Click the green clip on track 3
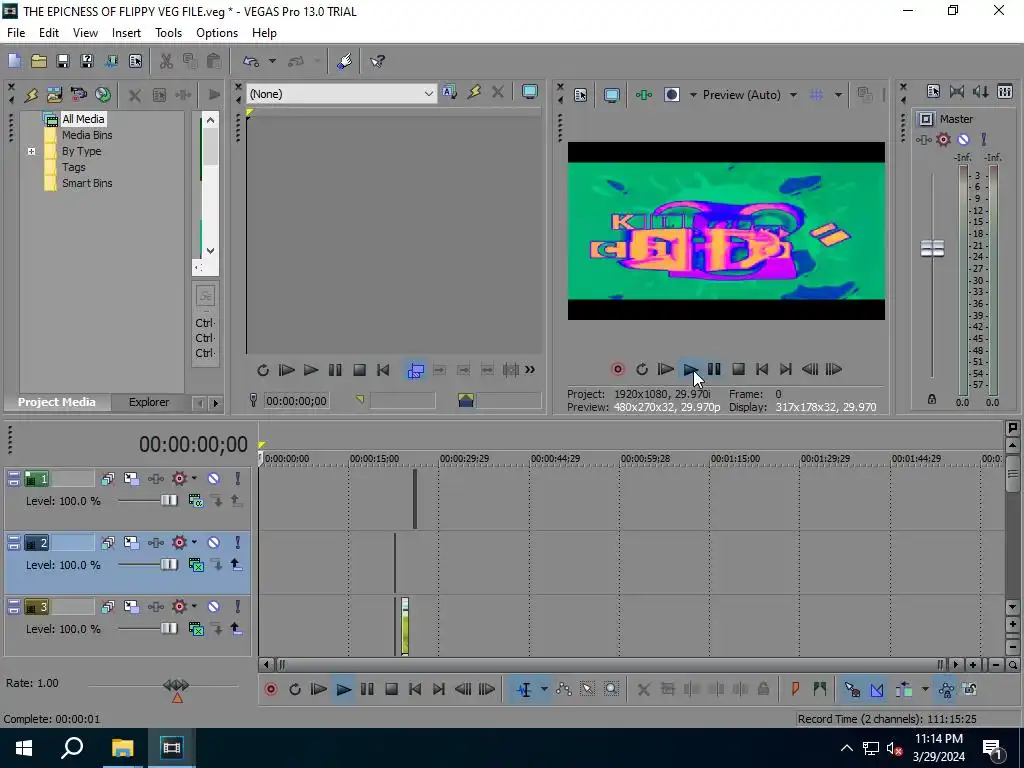This screenshot has height=768, width=1024. click(x=405, y=626)
